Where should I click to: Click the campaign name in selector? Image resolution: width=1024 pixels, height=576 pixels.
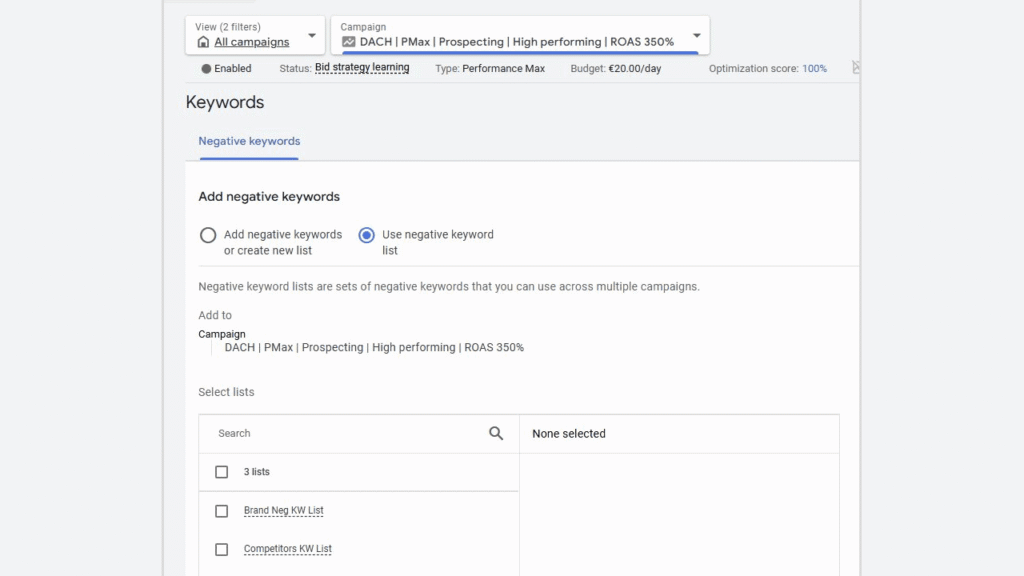(x=517, y=42)
